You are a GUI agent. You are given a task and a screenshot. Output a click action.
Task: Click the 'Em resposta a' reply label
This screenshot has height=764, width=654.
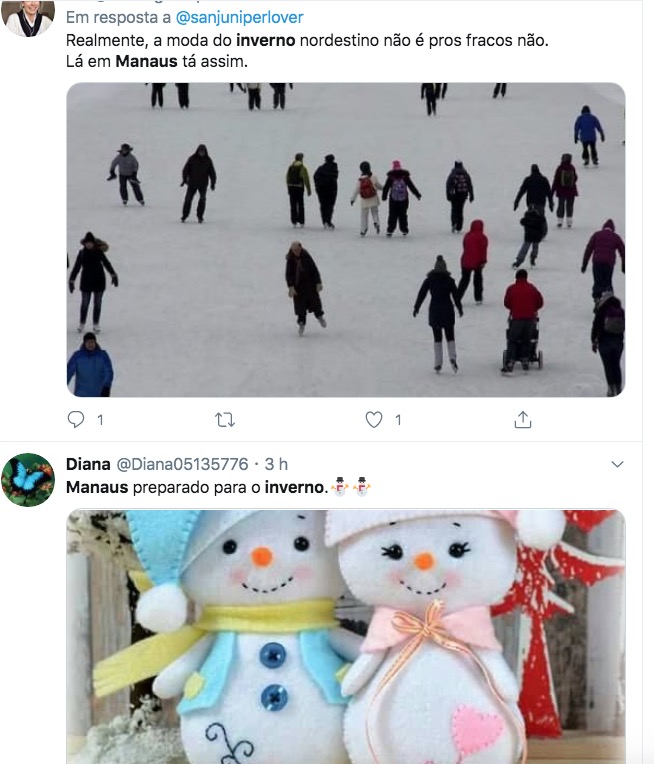pyautogui.click(x=118, y=18)
